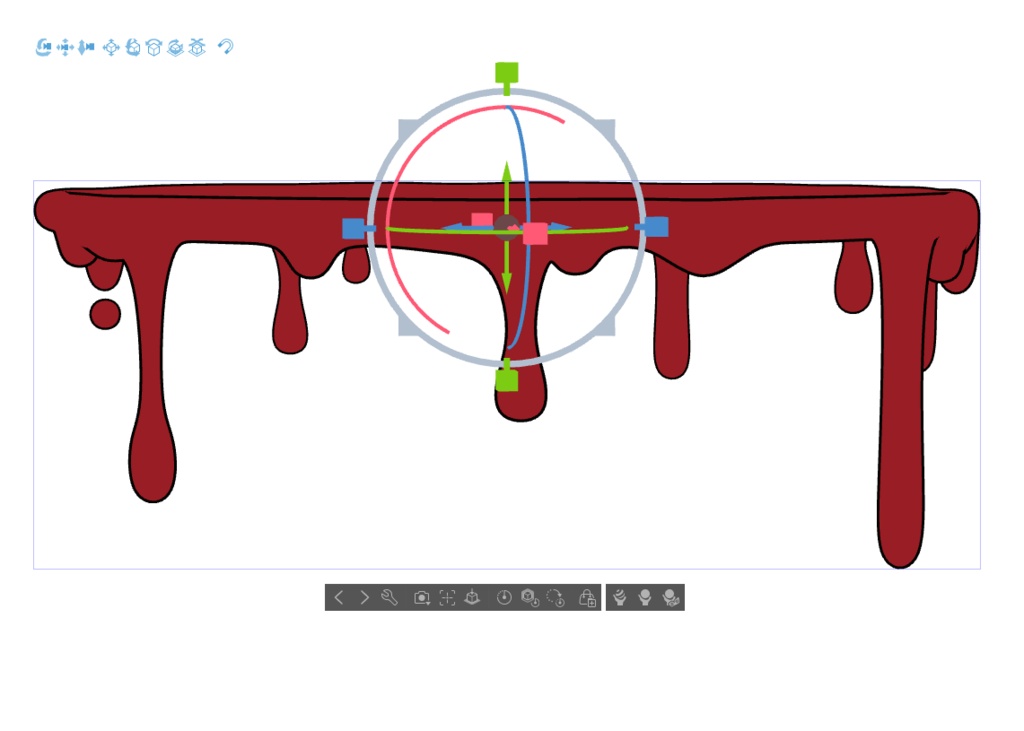The height and width of the screenshot is (731, 1024).
Task: Select the rotate object on ground plane icon
Action: (175, 47)
